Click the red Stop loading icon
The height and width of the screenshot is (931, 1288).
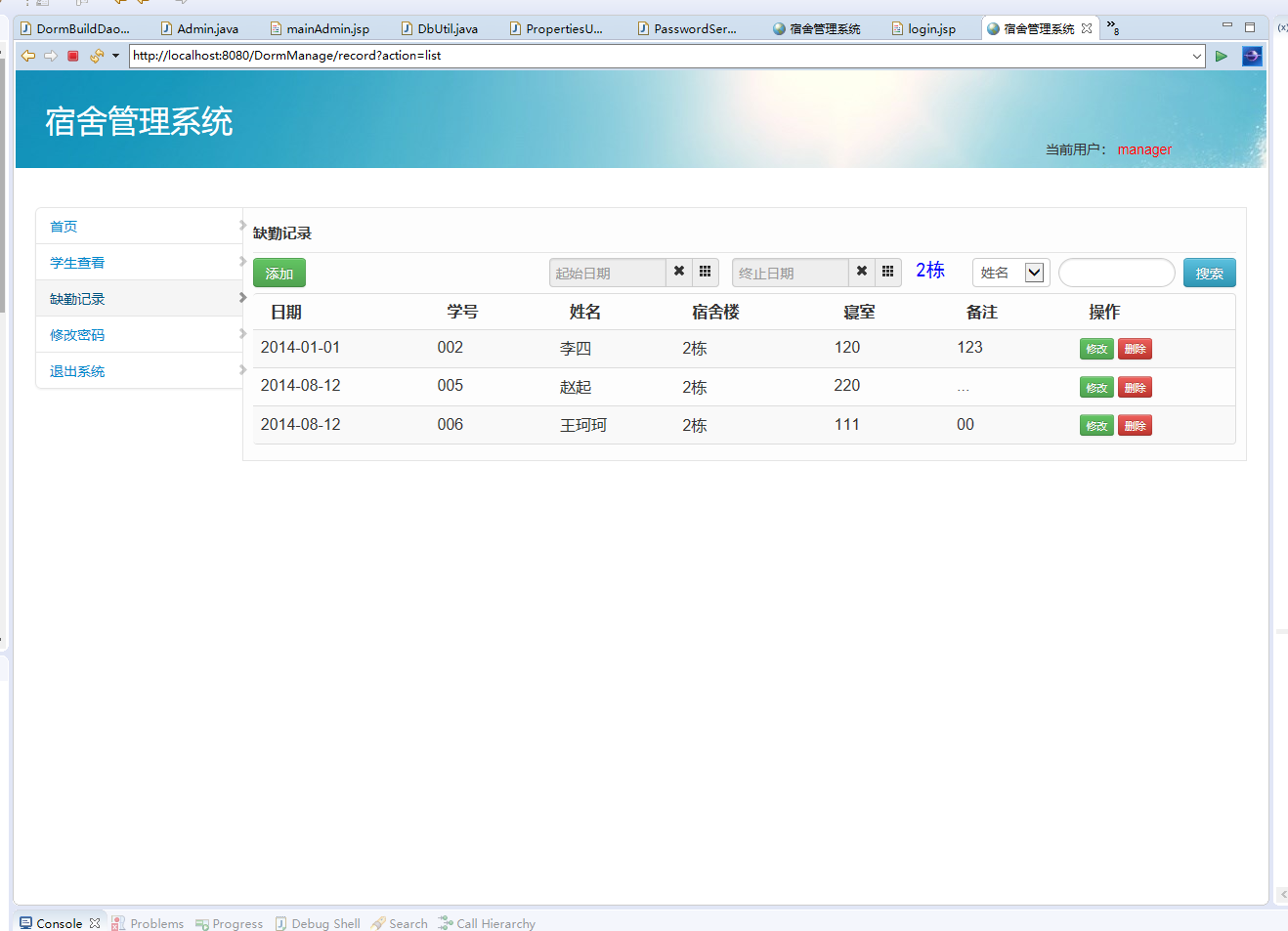click(x=72, y=56)
